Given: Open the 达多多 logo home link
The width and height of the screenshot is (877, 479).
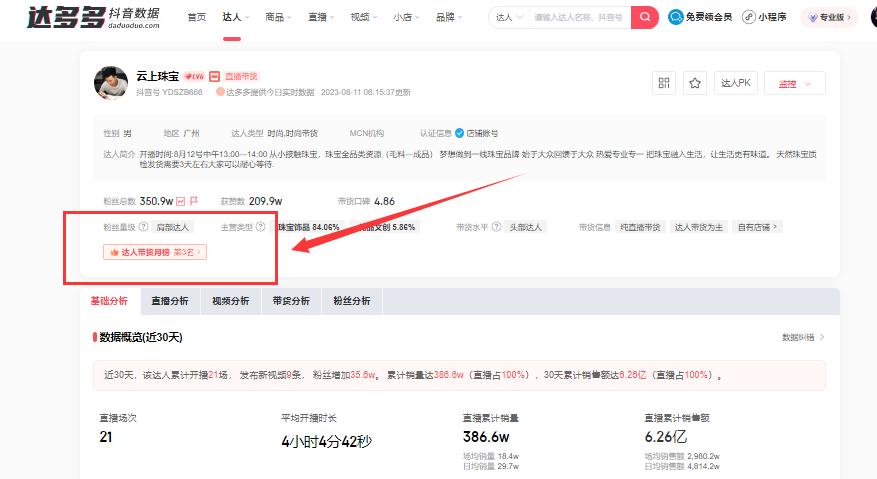Looking at the screenshot, I should pyautogui.click(x=94, y=17).
